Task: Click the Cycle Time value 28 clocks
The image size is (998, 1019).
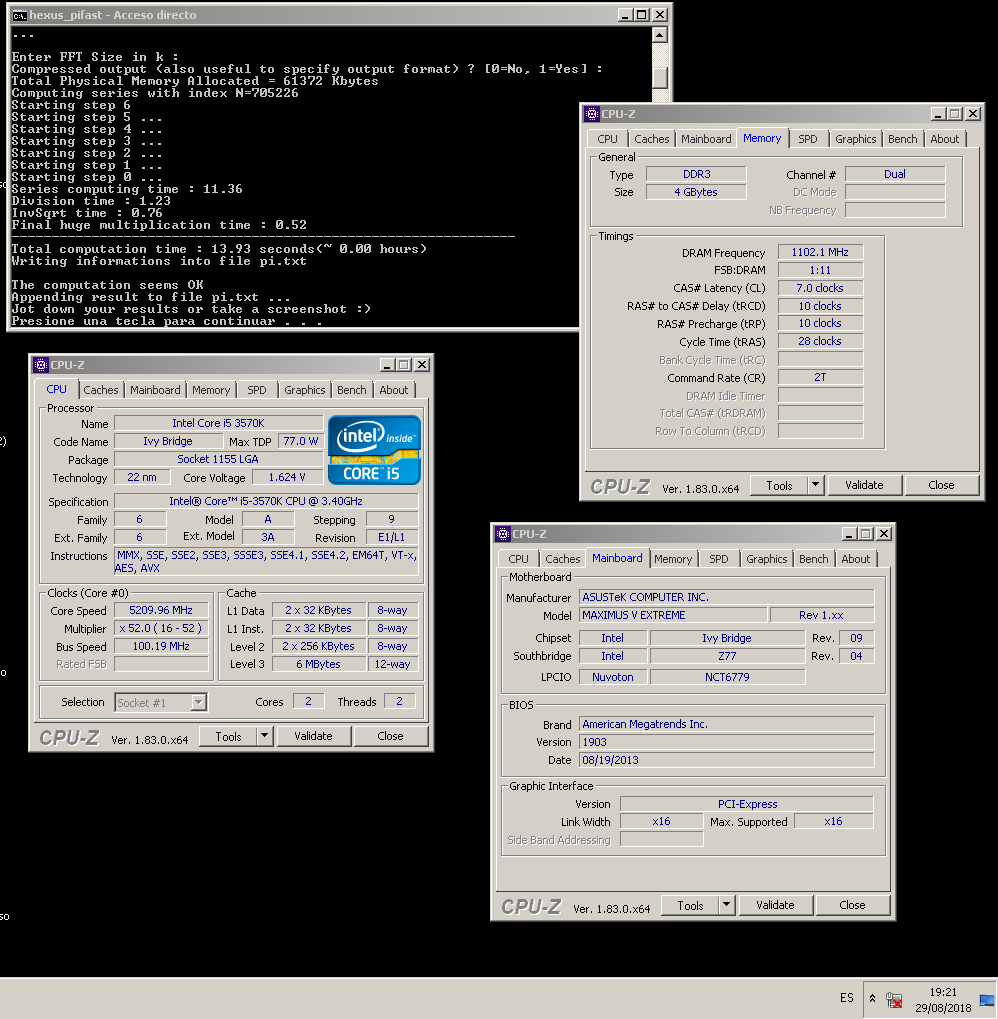Action: (x=820, y=341)
